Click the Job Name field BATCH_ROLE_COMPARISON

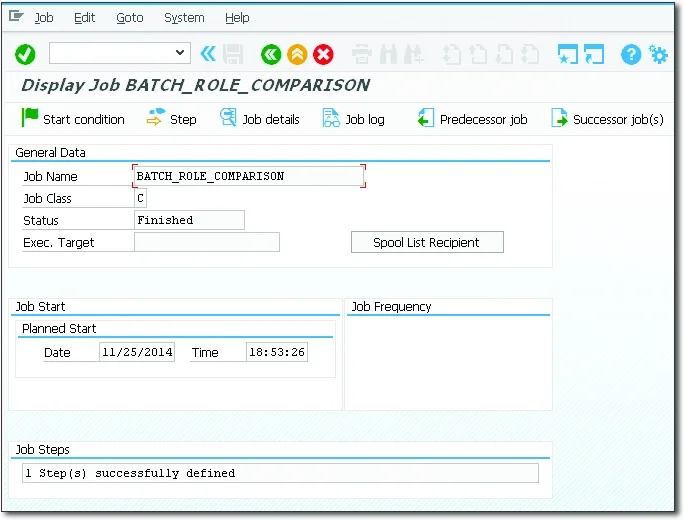(249, 176)
